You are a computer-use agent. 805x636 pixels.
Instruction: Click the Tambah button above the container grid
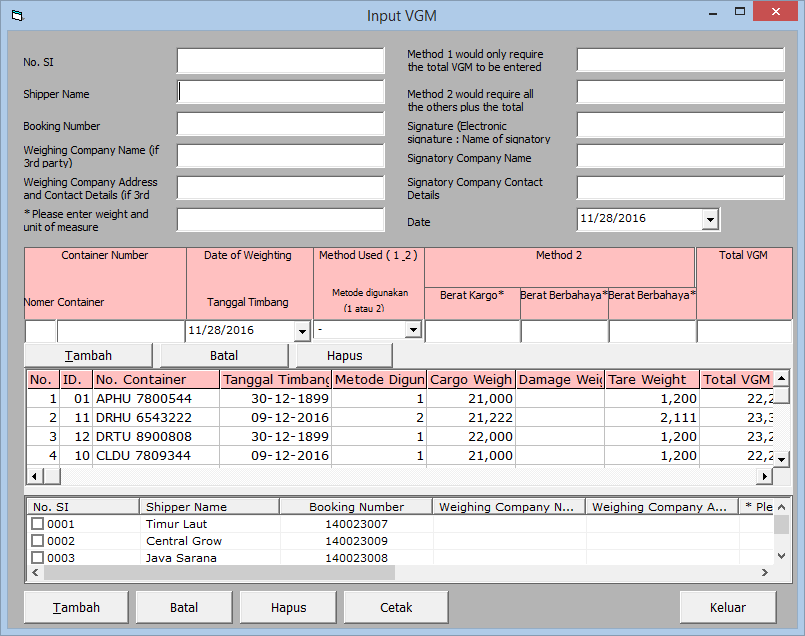[88, 354]
